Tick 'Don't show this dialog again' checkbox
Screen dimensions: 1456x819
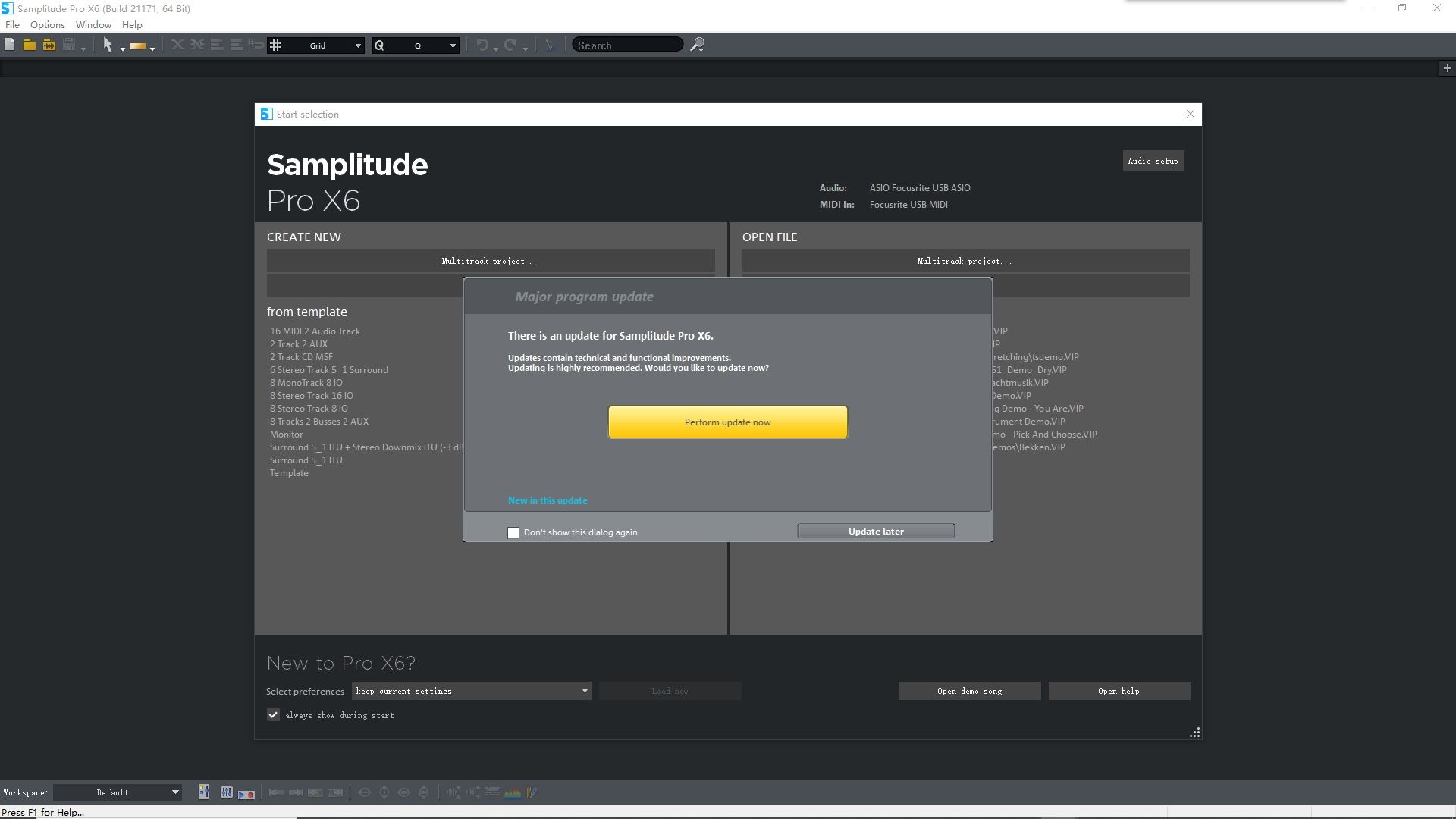coord(513,533)
